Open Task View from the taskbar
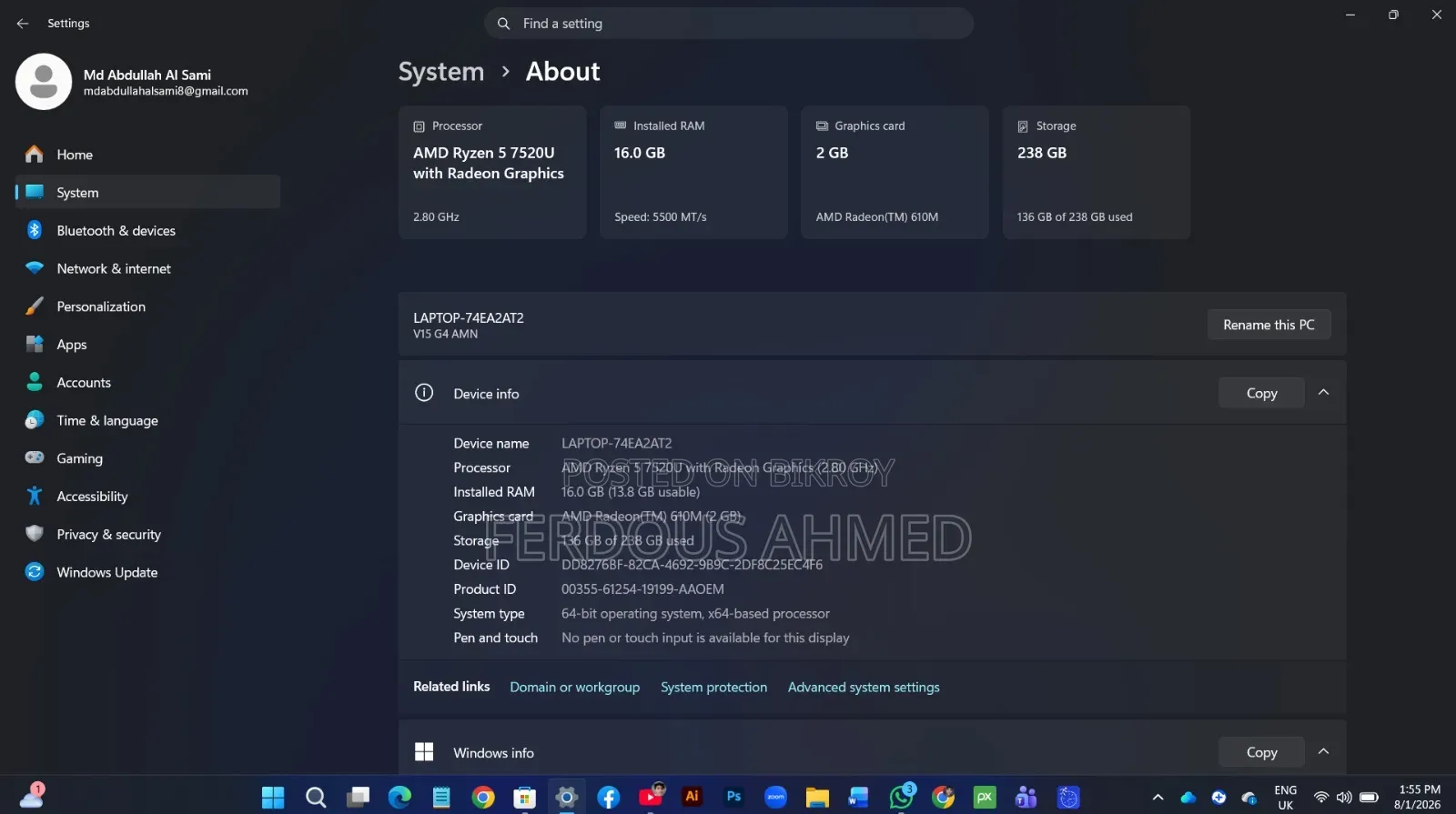The image size is (1456, 814). tap(358, 798)
